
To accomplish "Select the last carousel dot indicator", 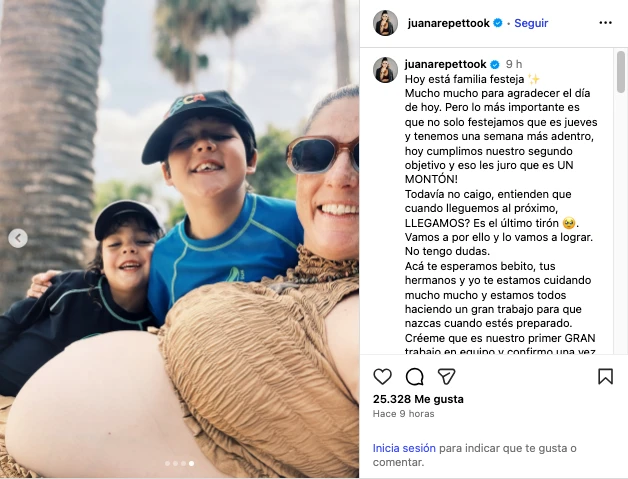I will 191,463.
